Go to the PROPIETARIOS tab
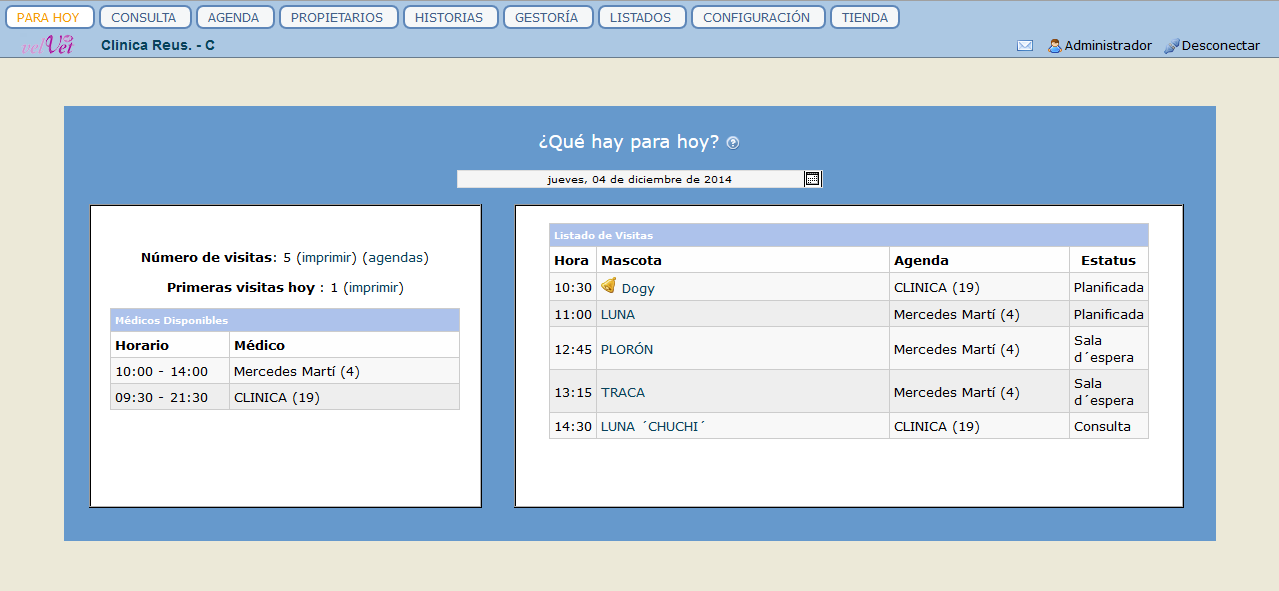 click(337, 18)
